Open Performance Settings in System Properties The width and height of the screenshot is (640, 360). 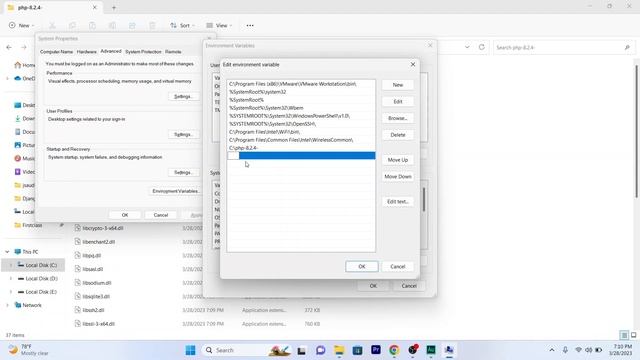pos(183,96)
